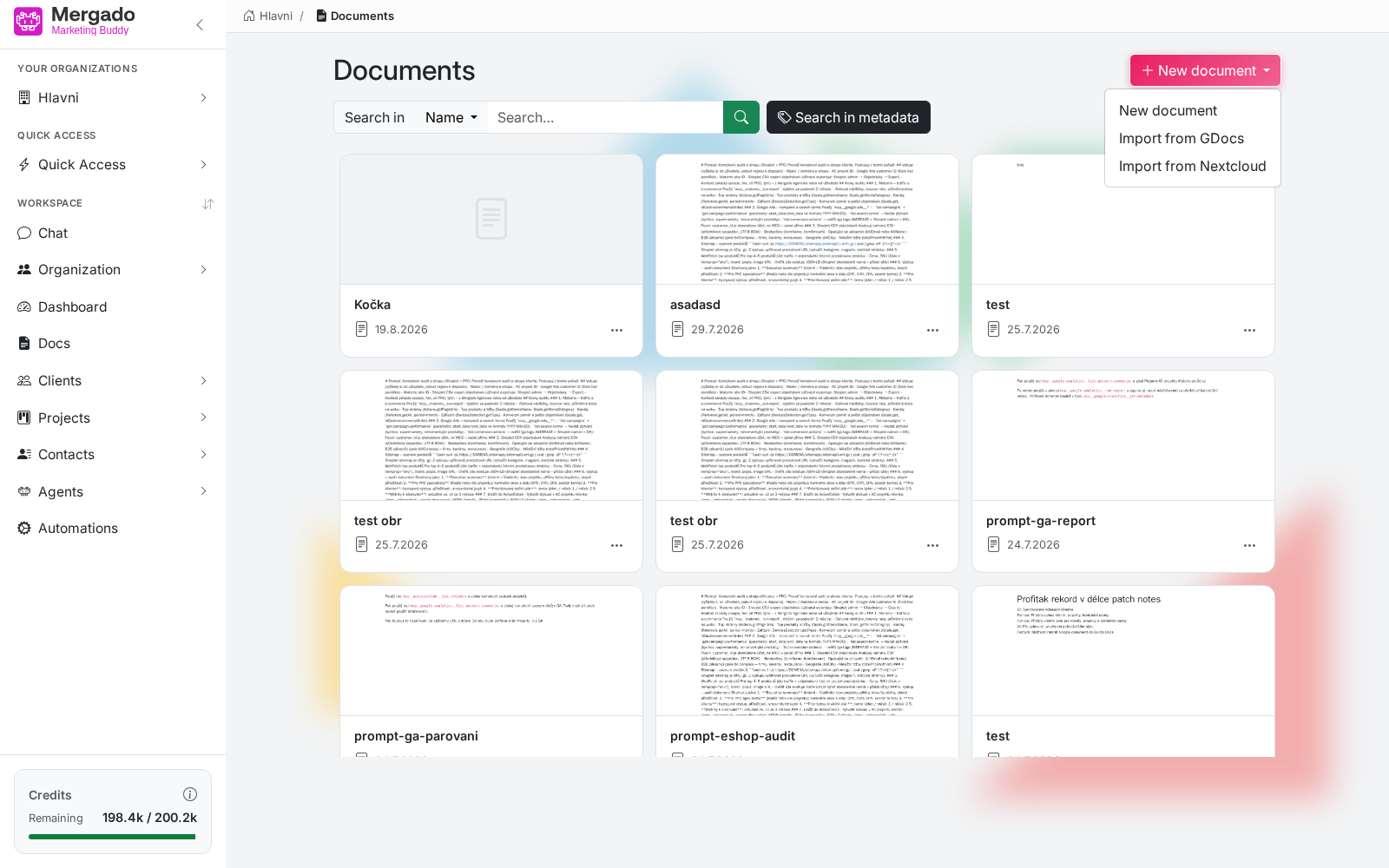Click the Clients icon in sidebar
The image size is (1389, 868).
pos(24,381)
